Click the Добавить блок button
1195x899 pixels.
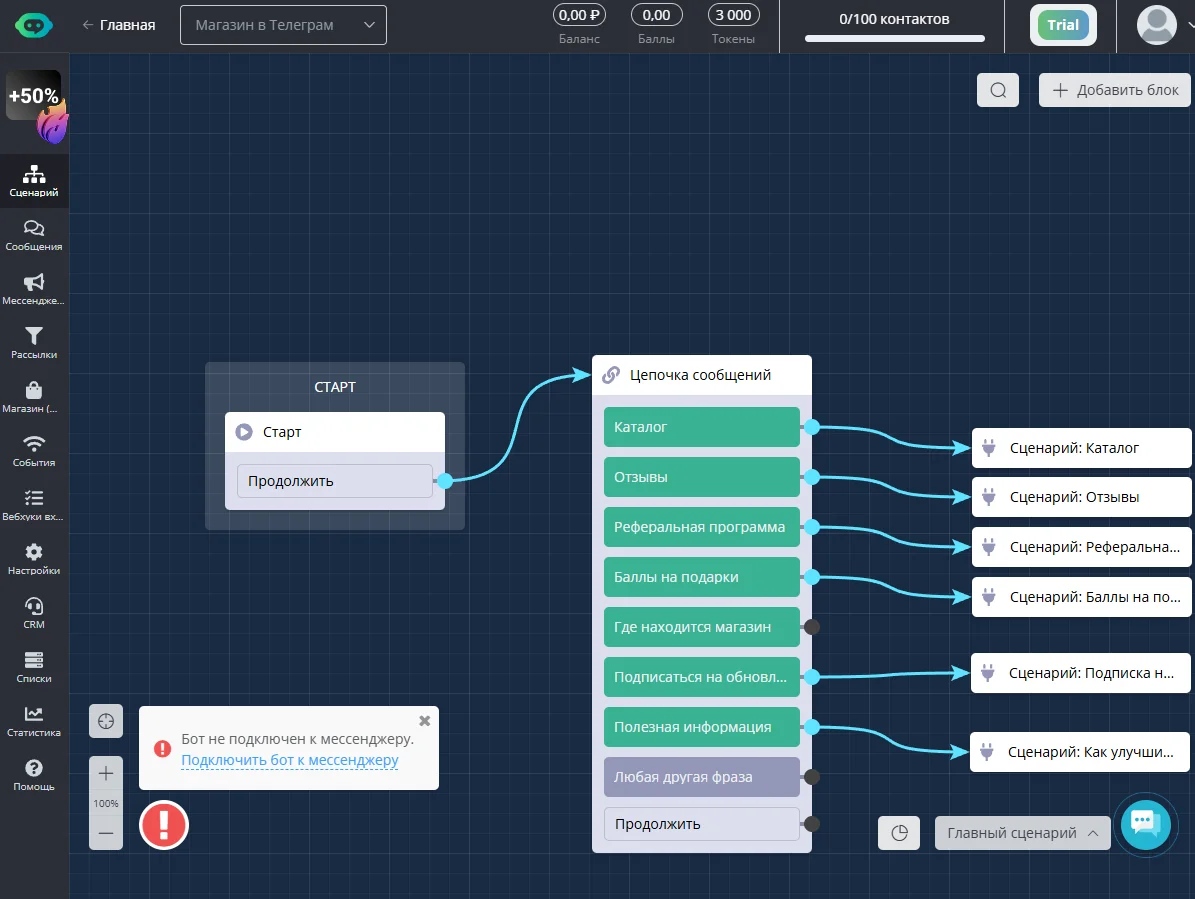click(x=1114, y=90)
